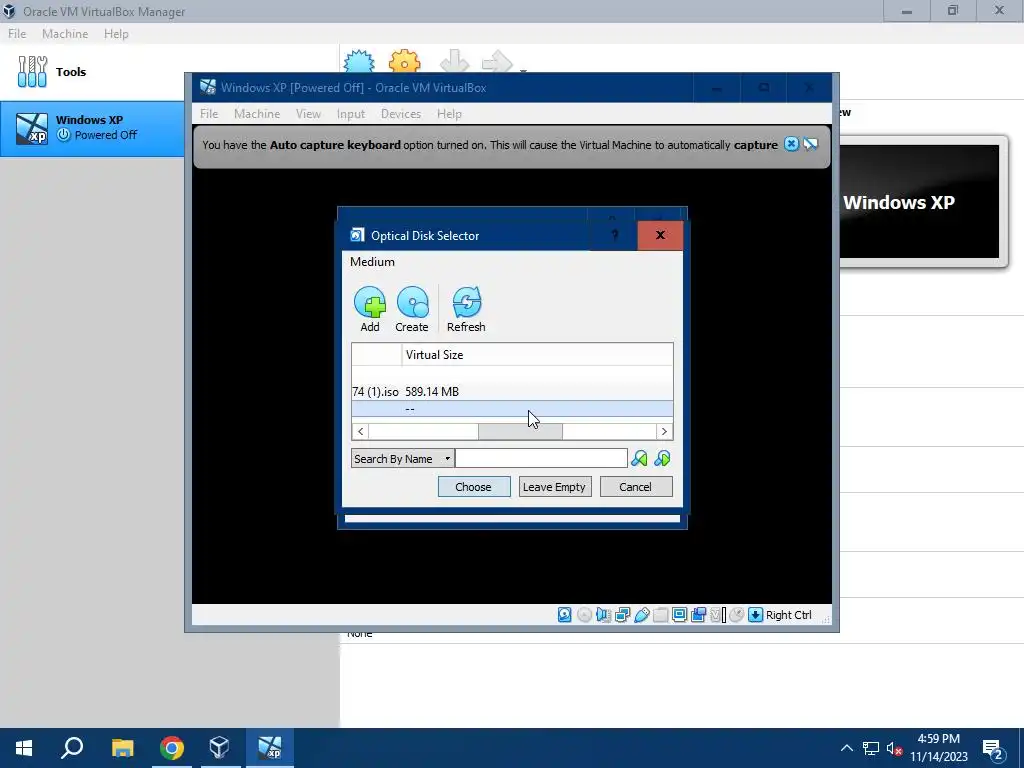Screen dimensions: 1024x768
Task: Open File Explorer from taskbar
Action: 122,748
